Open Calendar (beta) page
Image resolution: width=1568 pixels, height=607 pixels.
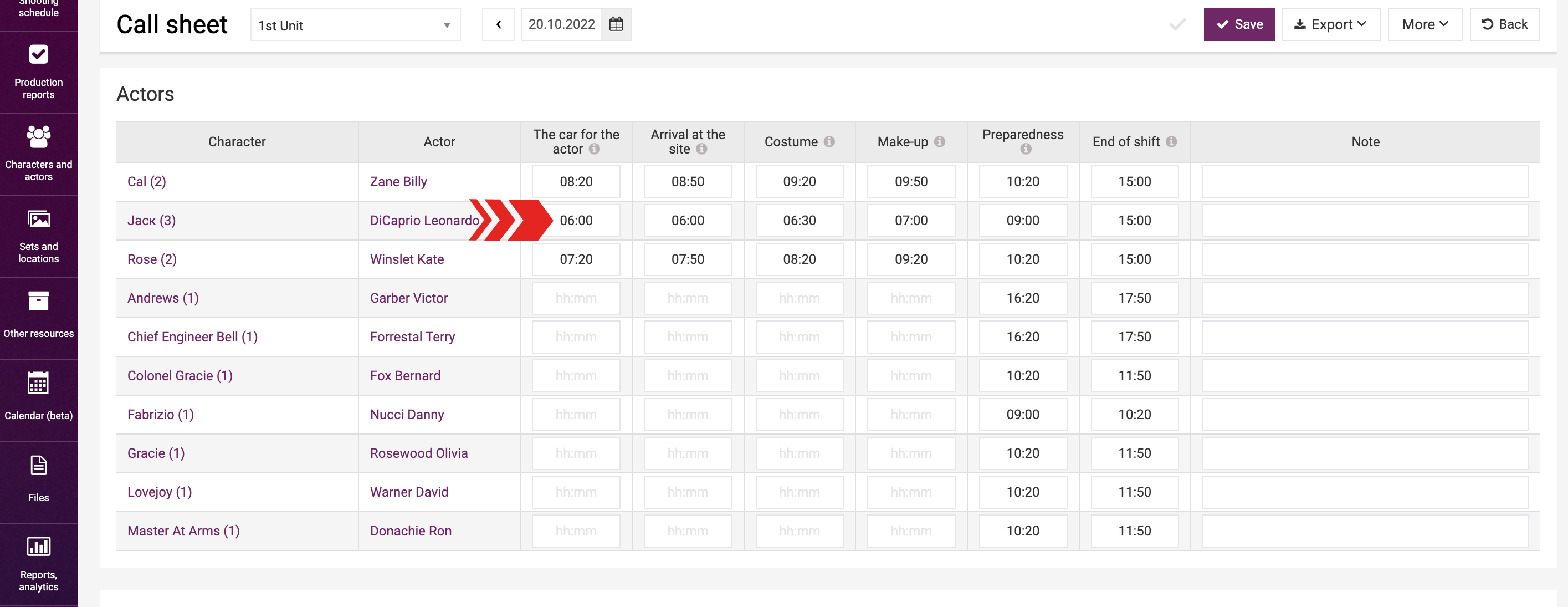tap(38, 401)
